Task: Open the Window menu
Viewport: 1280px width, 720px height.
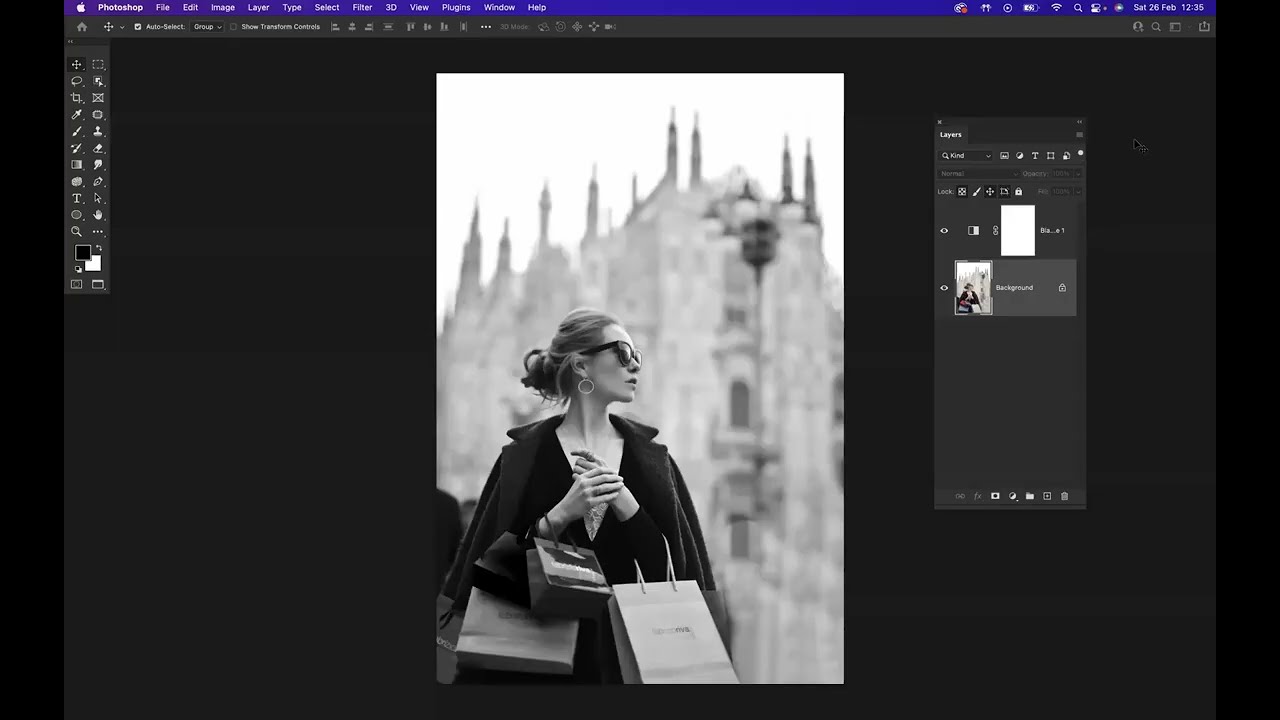Action: pos(499,7)
